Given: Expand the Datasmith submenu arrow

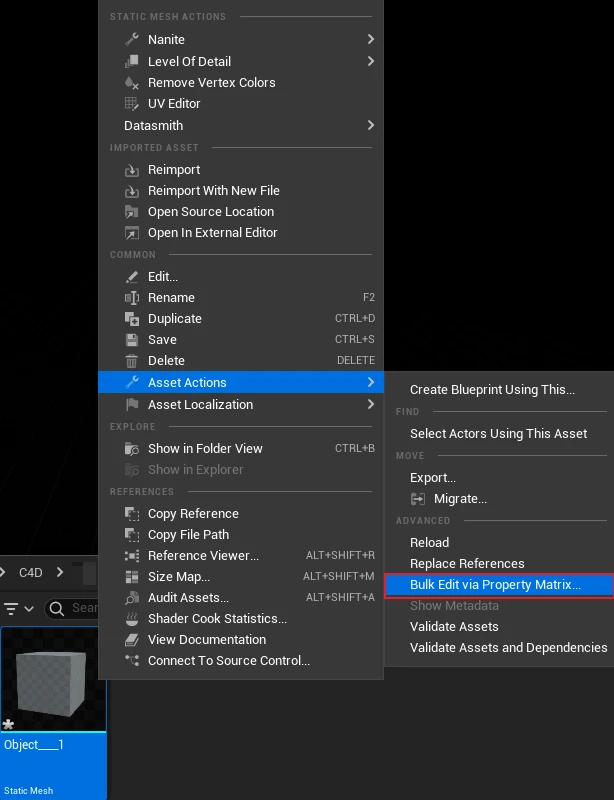Looking at the screenshot, I should [x=370, y=125].
